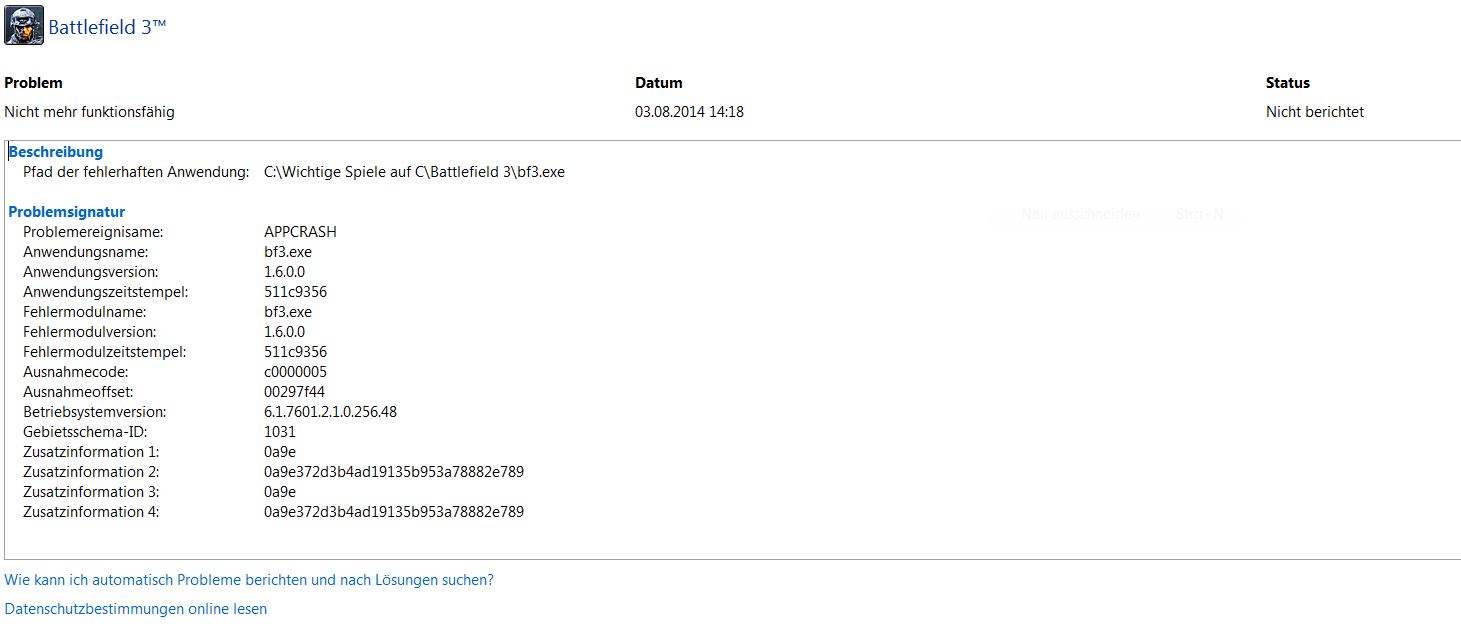
Task: Select 1.6.0.0 value next to Fehlermodulversion
Action: pyautogui.click(x=284, y=332)
